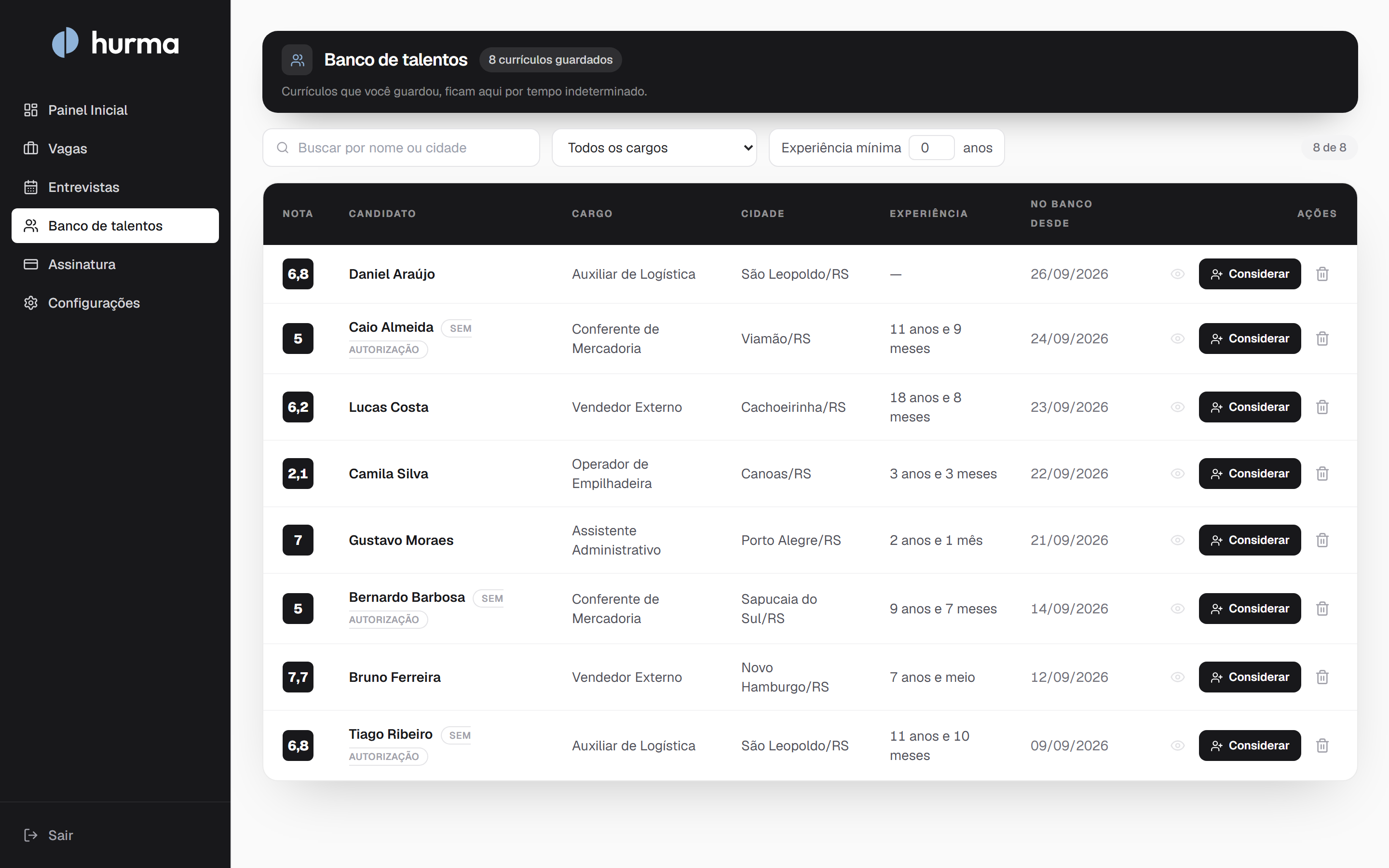Show Lucas Costa details via eye icon
This screenshot has height=868, width=1389.
1177,407
